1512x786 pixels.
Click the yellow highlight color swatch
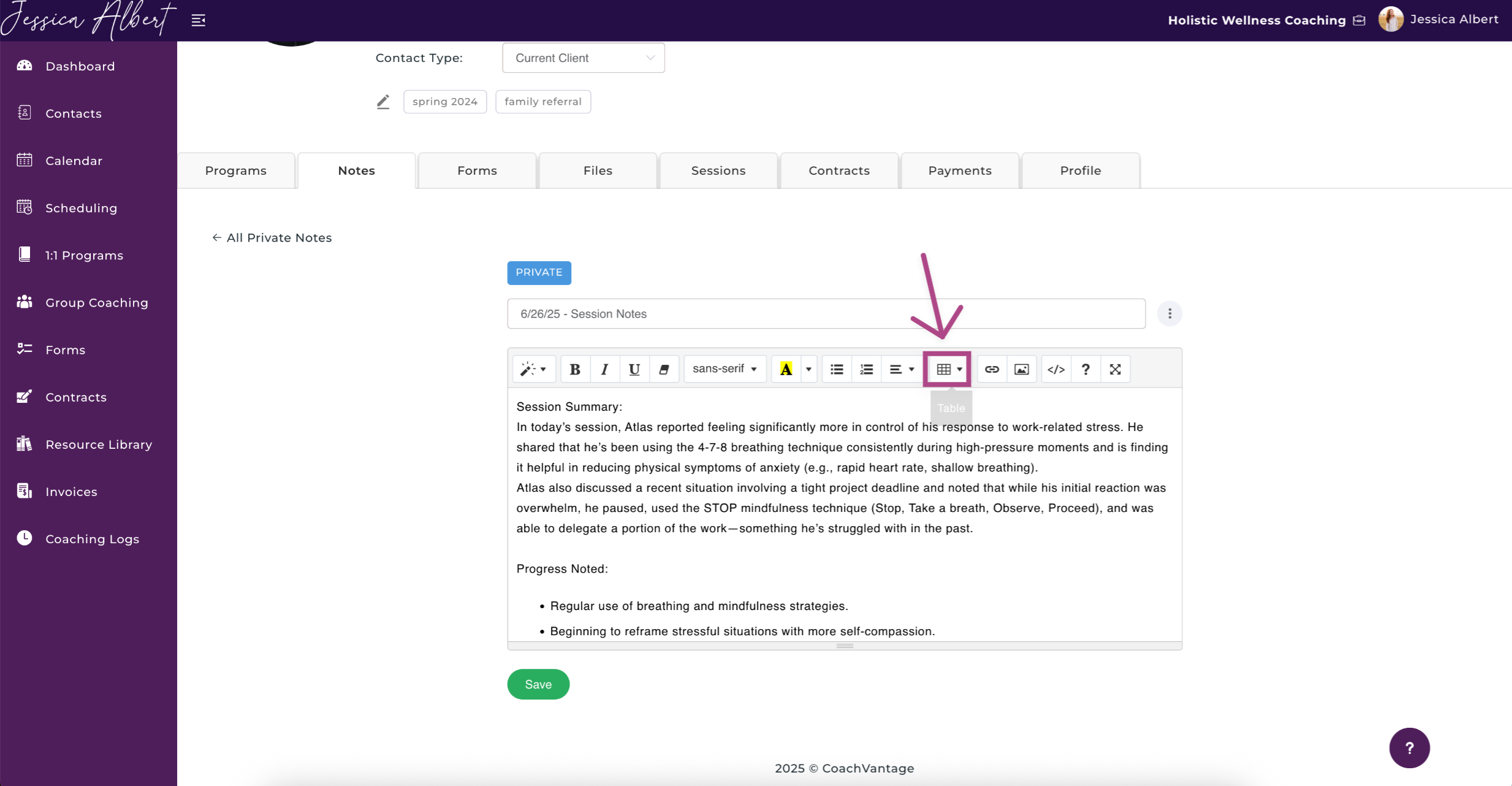(786, 369)
